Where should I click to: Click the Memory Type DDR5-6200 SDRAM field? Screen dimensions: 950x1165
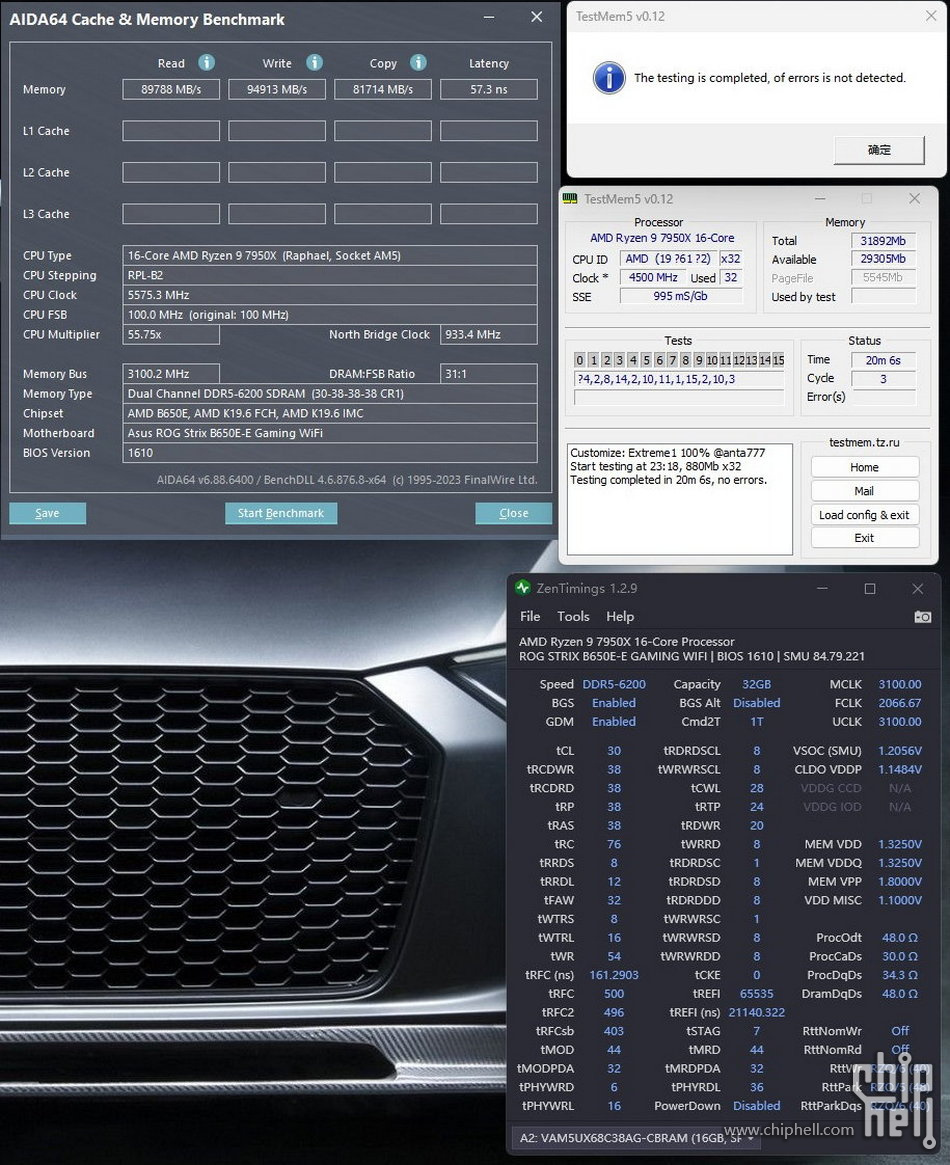click(330, 394)
